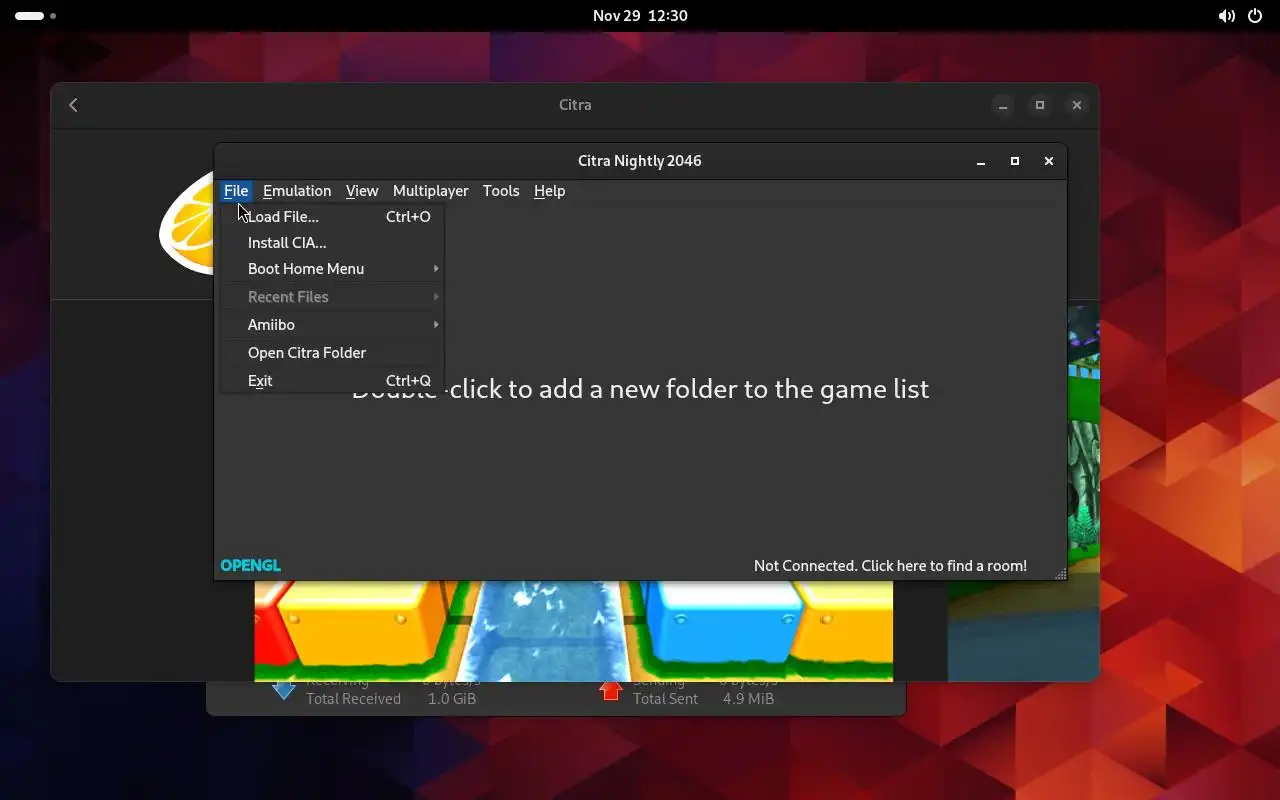The image size is (1280, 800).
Task: Open the File menu in Citra
Action: pyautogui.click(x=236, y=191)
